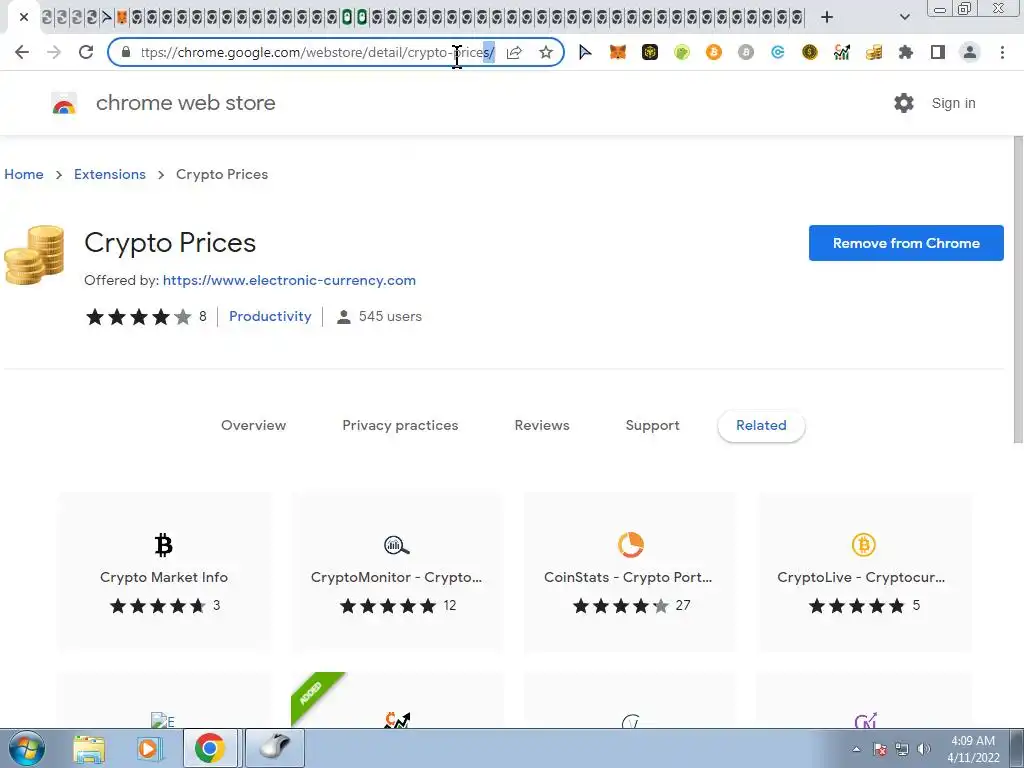Image resolution: width=1024 pixels, height=768 pixels.
Task: Switch to the Support tab
Action: [652, 426]
